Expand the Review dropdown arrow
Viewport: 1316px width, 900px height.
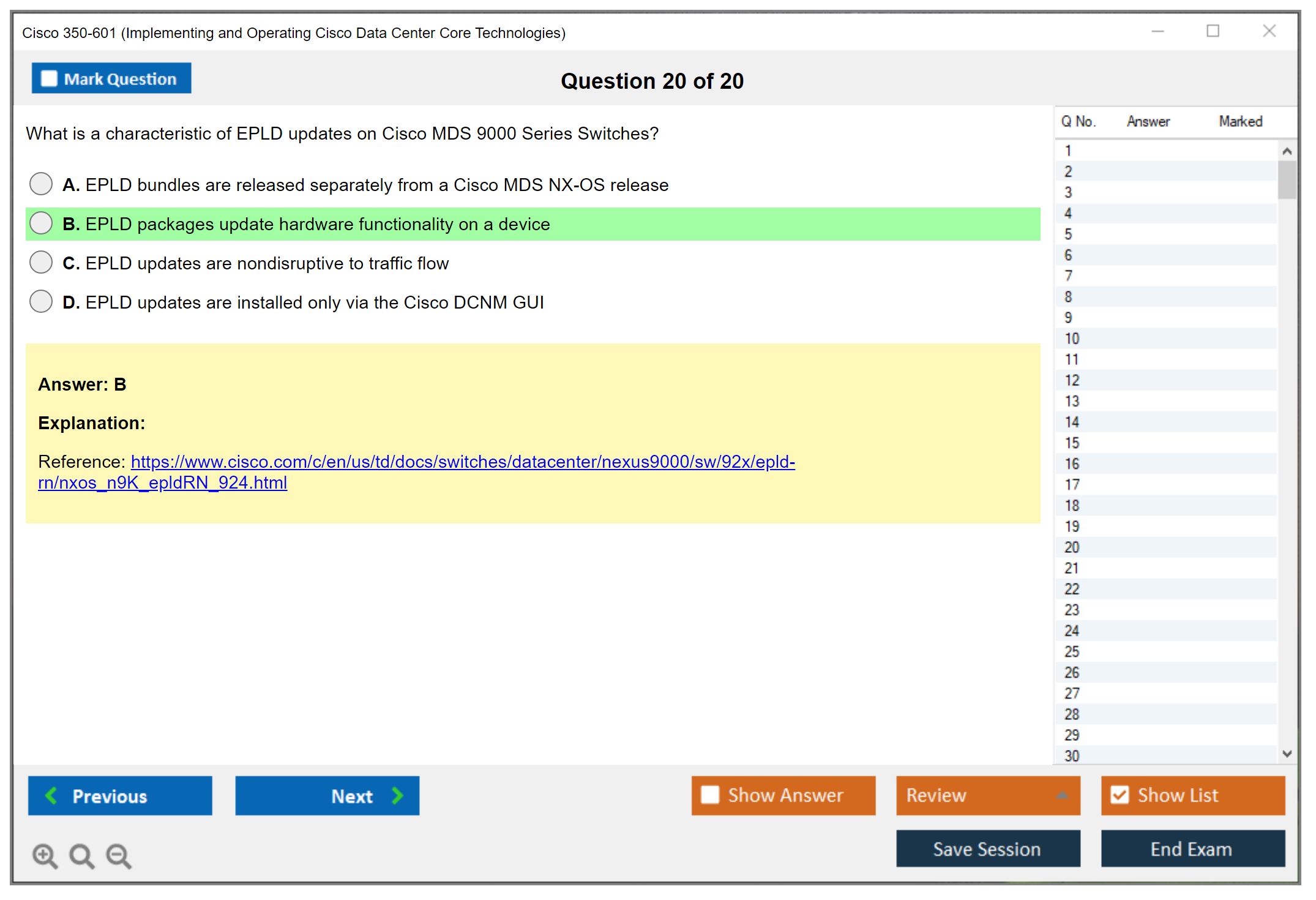tap(1063, 795)
